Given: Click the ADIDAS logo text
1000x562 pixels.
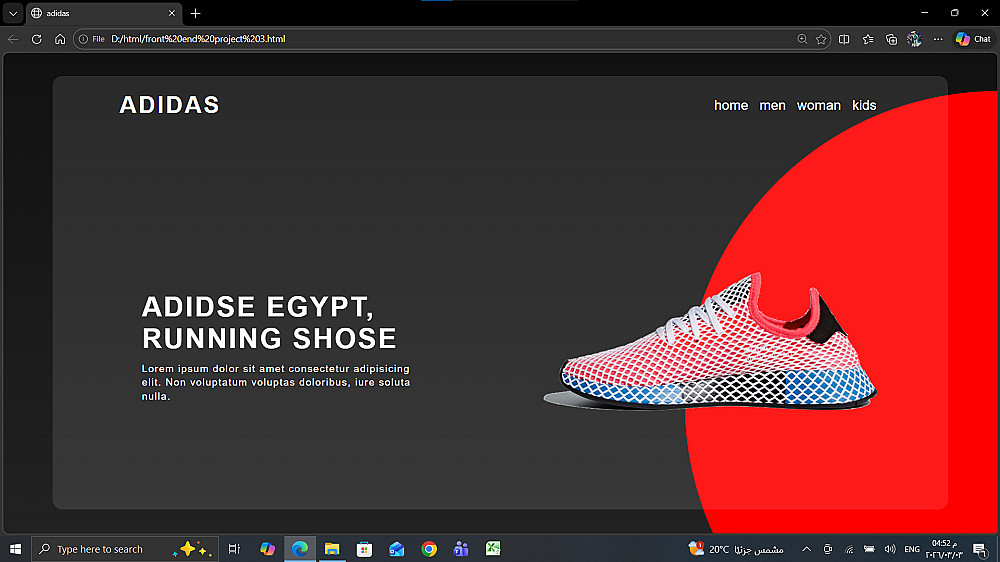Looking at the screenshot, I should 170,105.
